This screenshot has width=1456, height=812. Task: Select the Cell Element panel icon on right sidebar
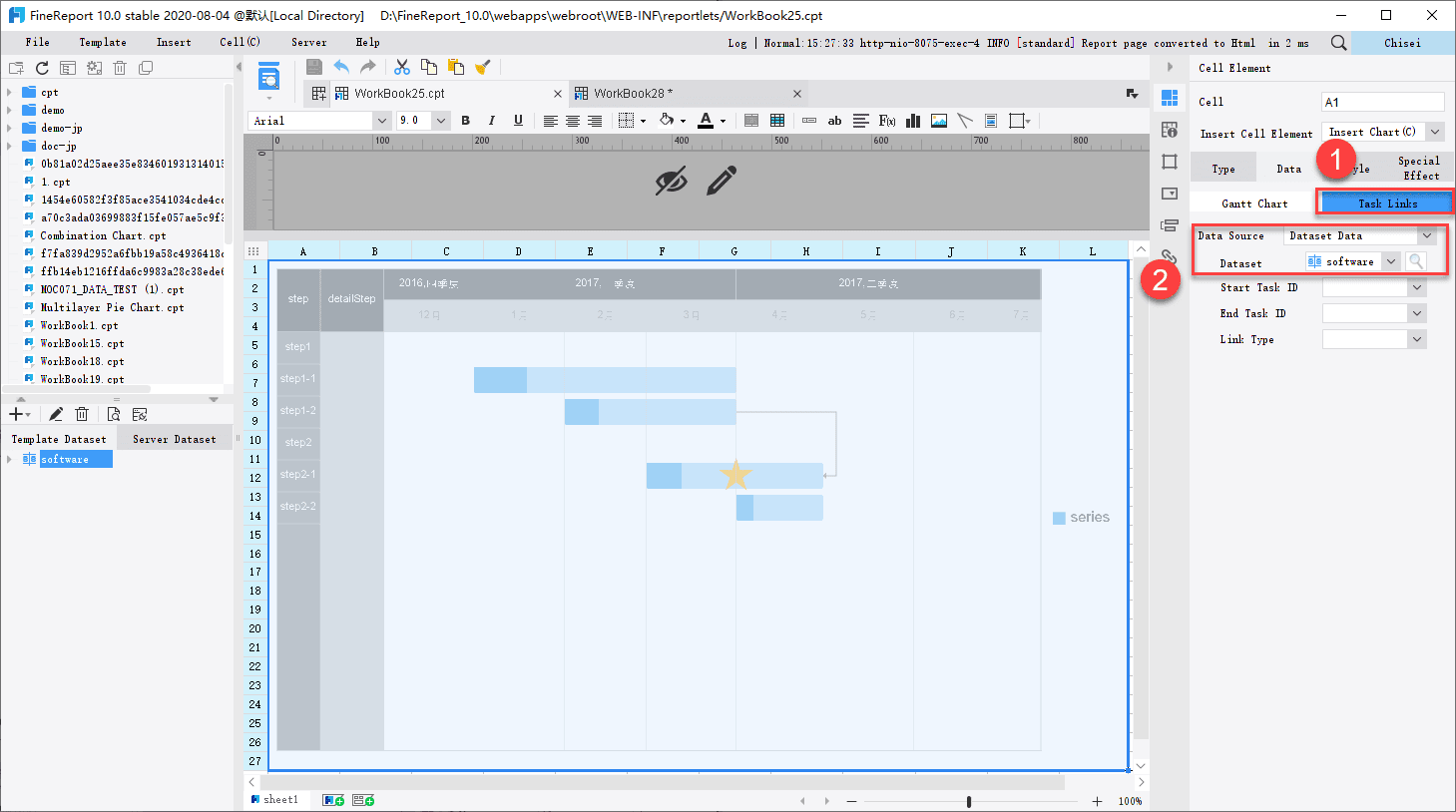pyautogui.click(x=1169, y=97)
